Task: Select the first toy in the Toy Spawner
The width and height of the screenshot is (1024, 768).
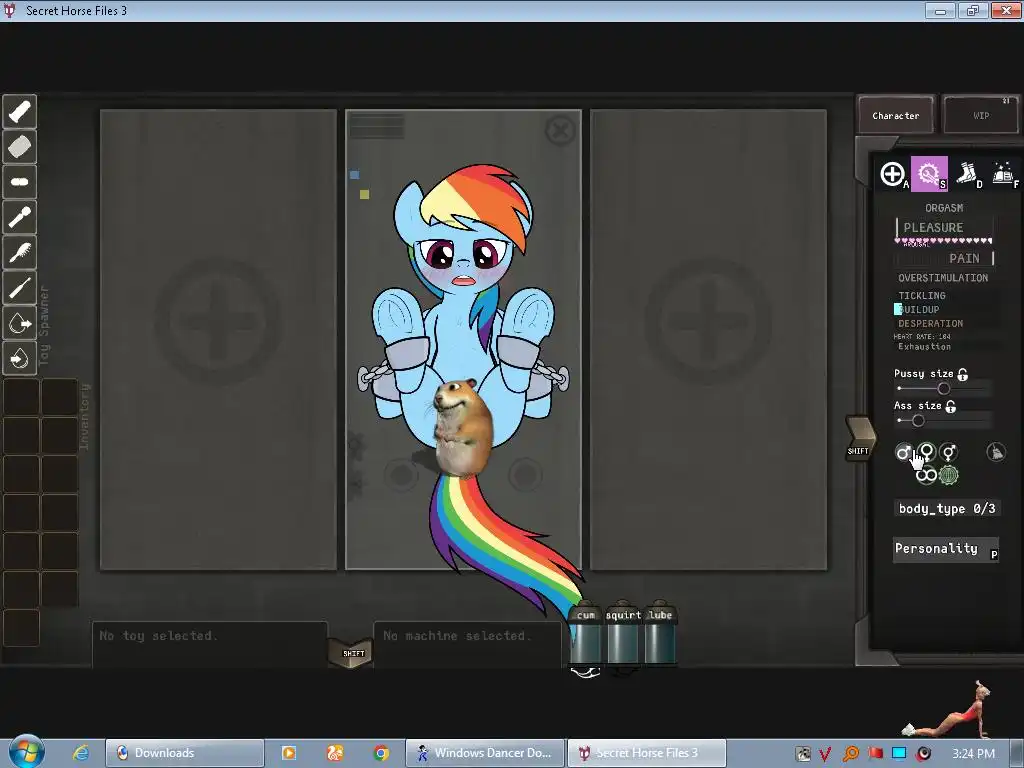Action: click(x=20, y=112)
